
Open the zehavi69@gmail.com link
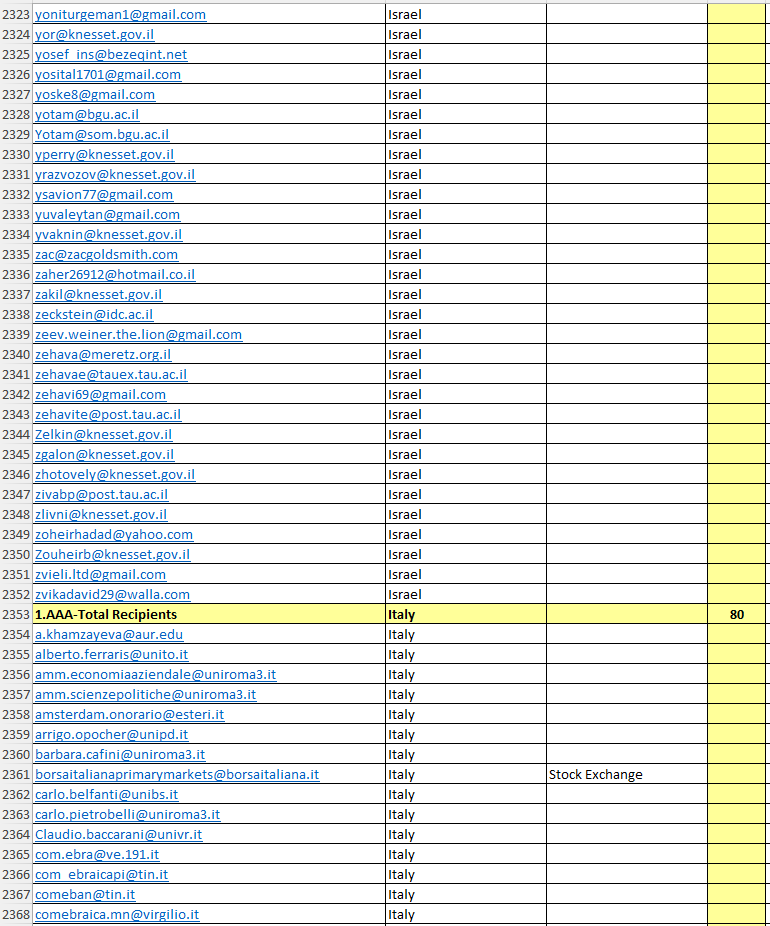point(100,395)
